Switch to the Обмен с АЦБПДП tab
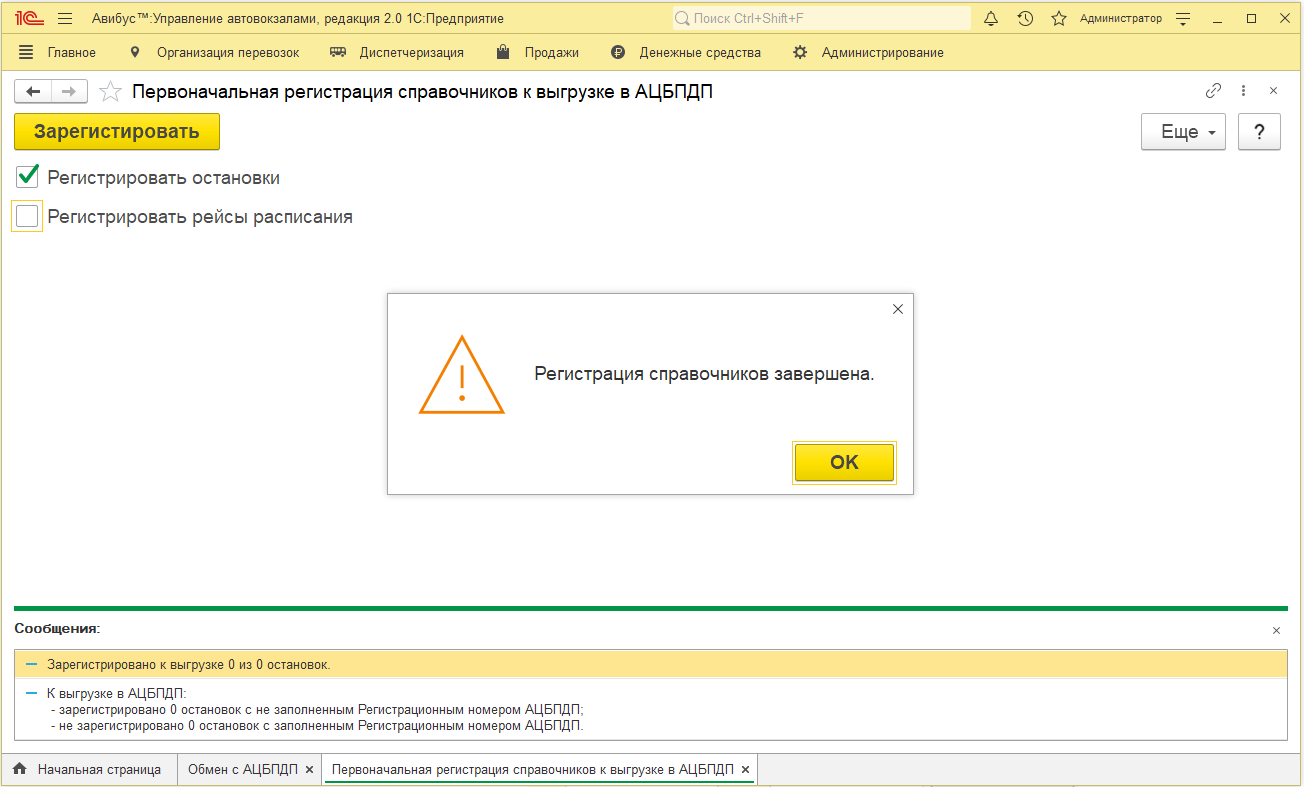The height and width of the screenshot is (787, 1304). (x=242, y=769)
